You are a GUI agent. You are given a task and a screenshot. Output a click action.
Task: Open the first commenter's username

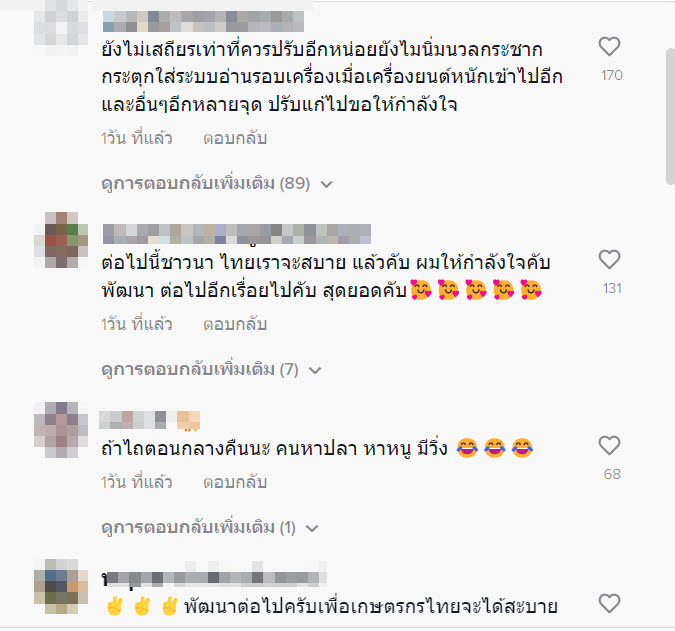[203, 22]
